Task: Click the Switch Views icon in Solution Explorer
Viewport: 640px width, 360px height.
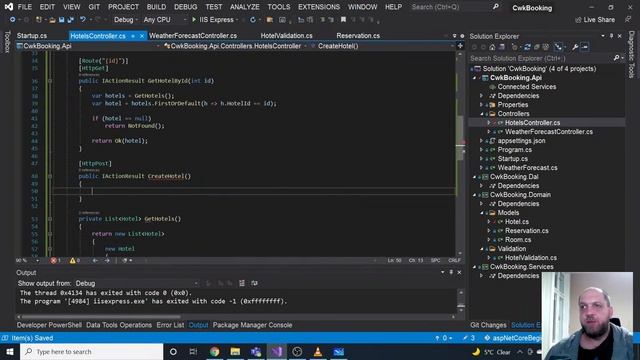Action: [x=502, y=47]
